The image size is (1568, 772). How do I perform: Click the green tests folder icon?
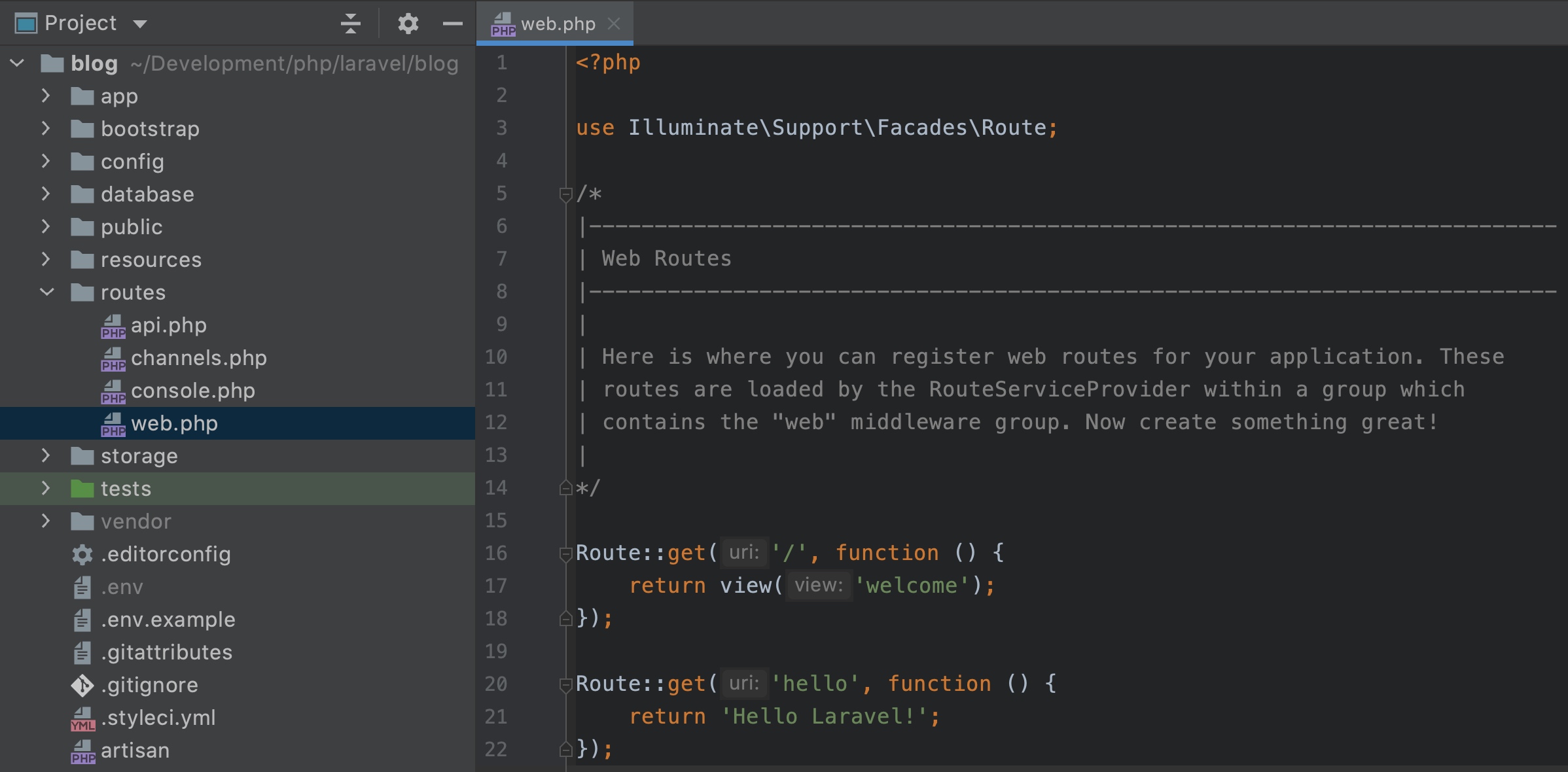point(82,489)
